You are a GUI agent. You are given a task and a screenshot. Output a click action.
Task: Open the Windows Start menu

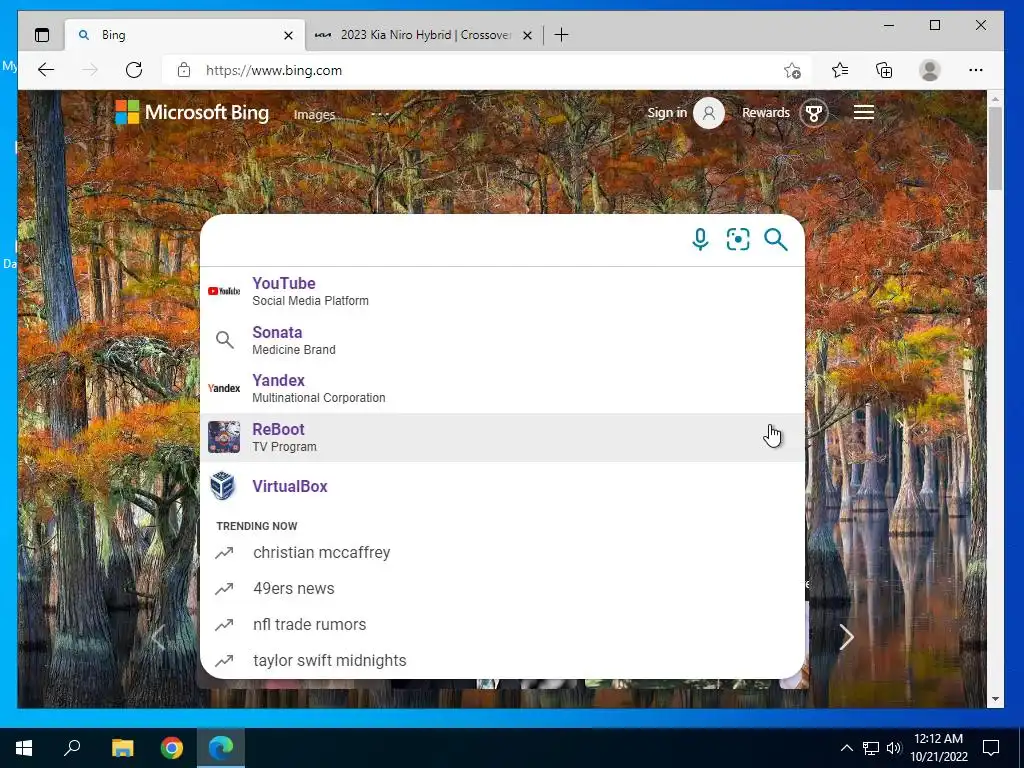pos(24,748)
